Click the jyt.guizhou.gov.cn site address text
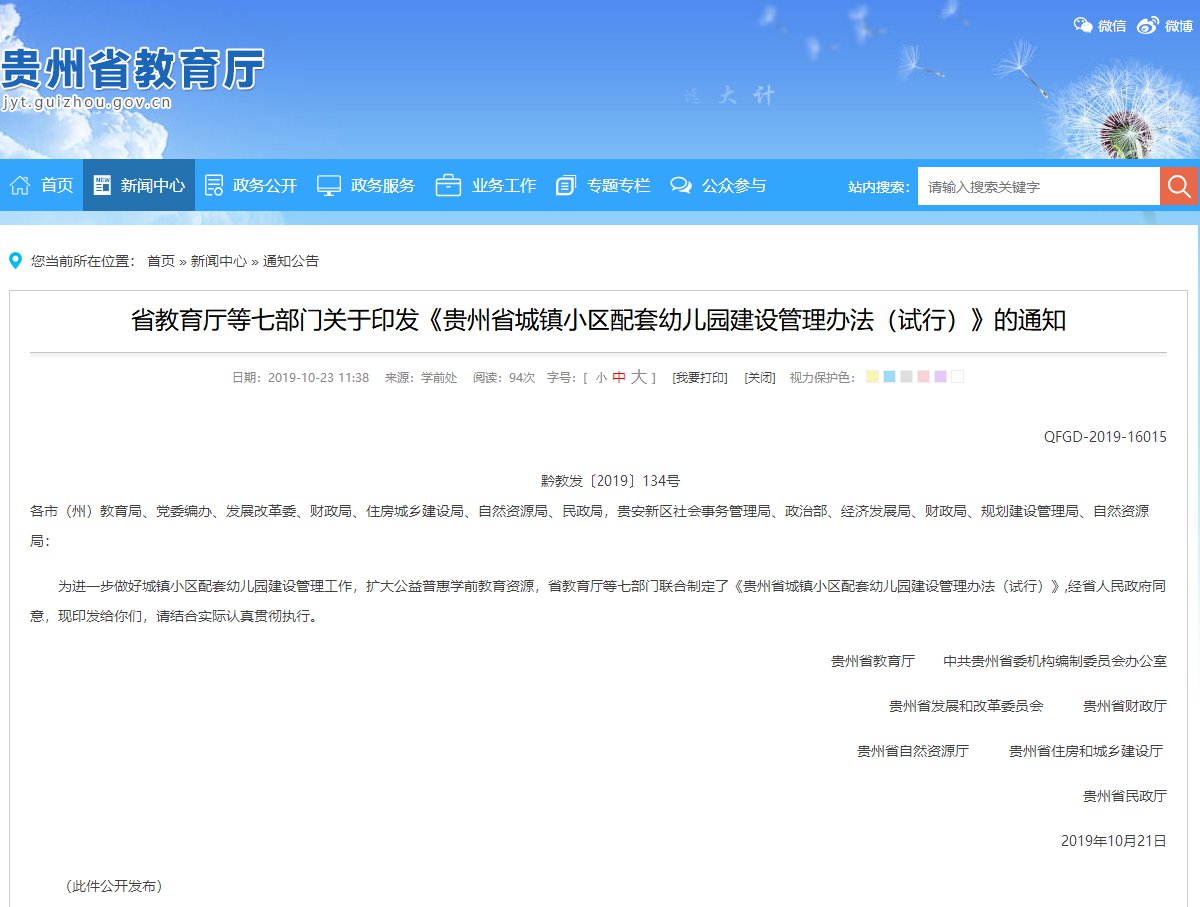The width and height of the screenshot is (1200, 907). 86,102
